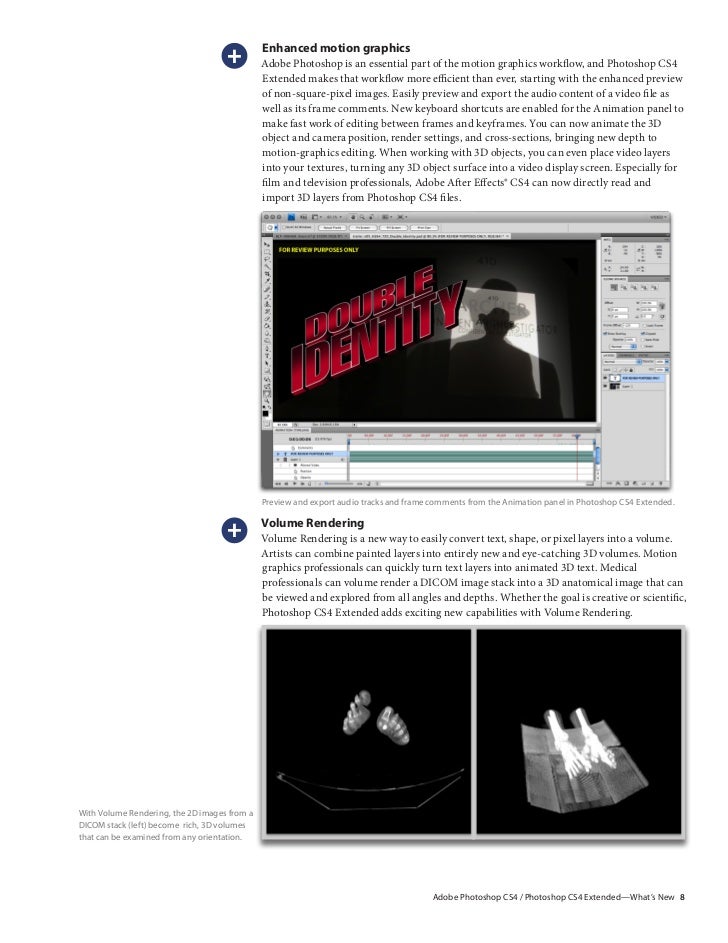Toggle the Invert checkbox in Clone Source

coord(643,346)
